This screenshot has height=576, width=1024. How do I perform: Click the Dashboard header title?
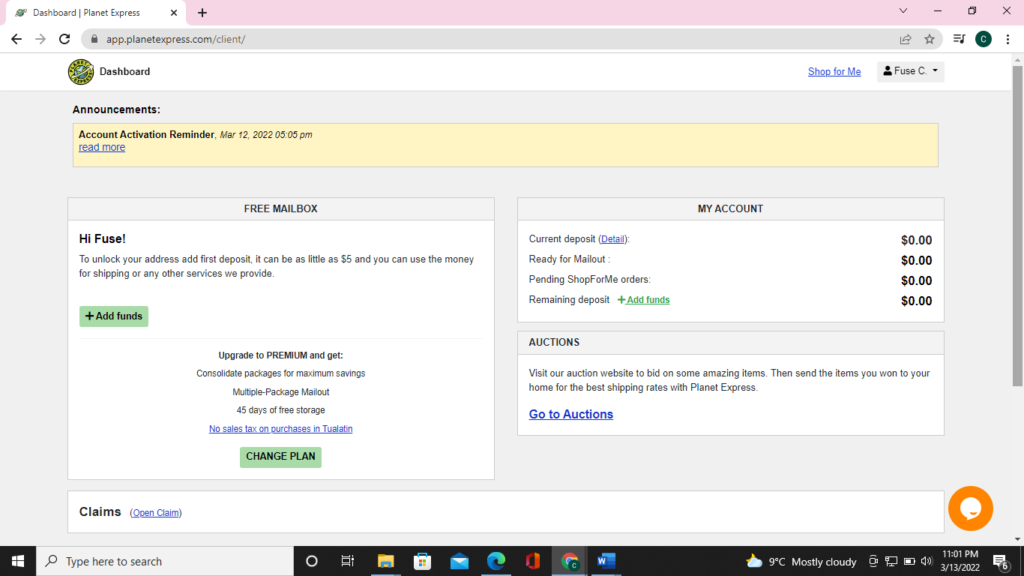pyautogui.click(x=125, y=72)
